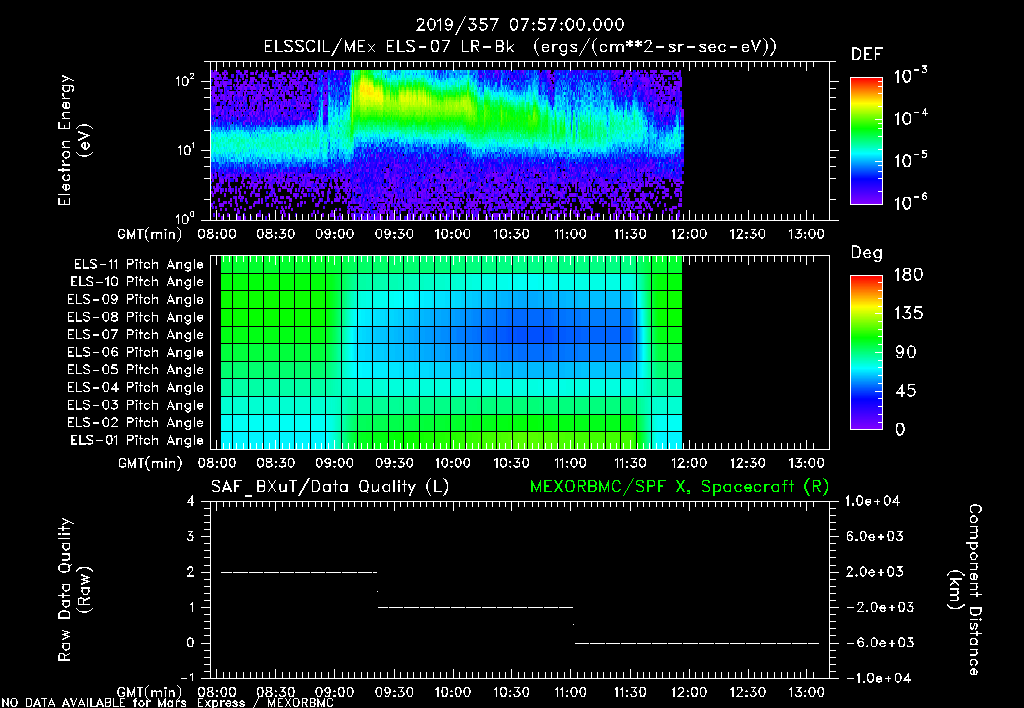Click the 'Raw Data Quality (Raw)' axis label
This screenshot has width=1024, height=708.
coord(74,590)
